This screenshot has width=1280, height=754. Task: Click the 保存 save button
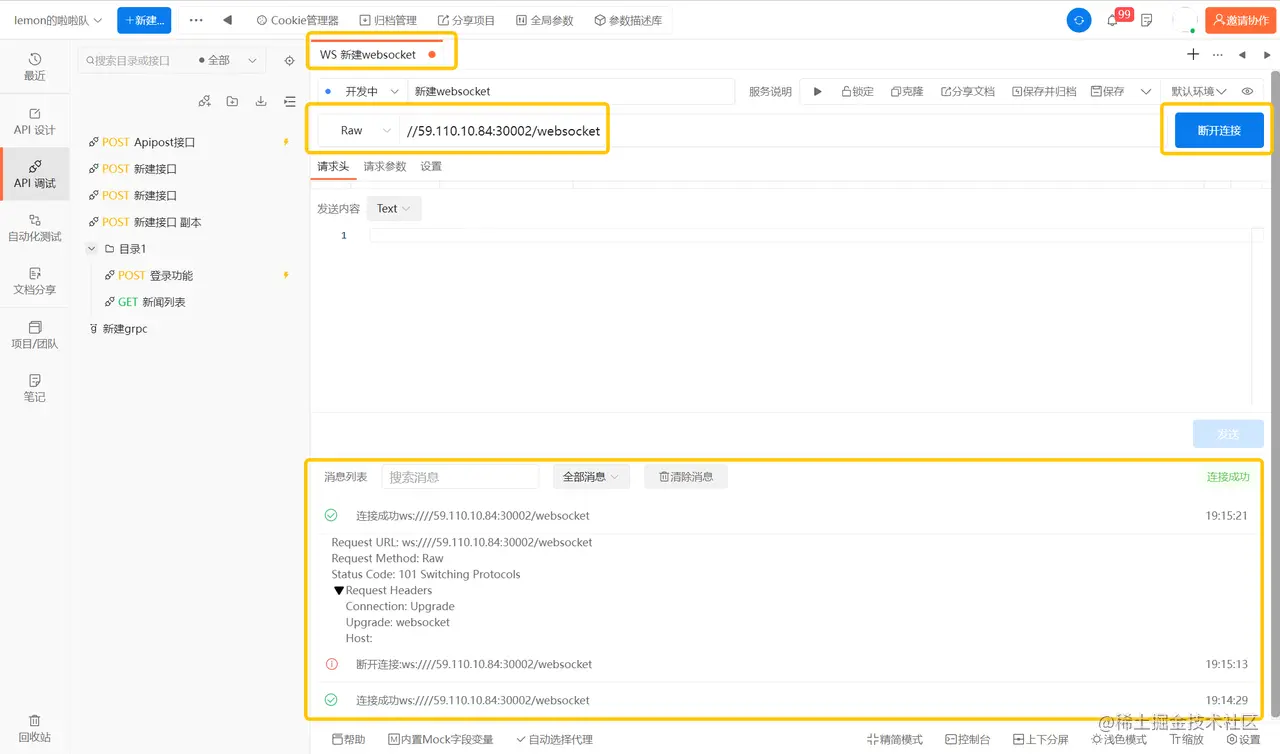click(x=1107, y=91)
